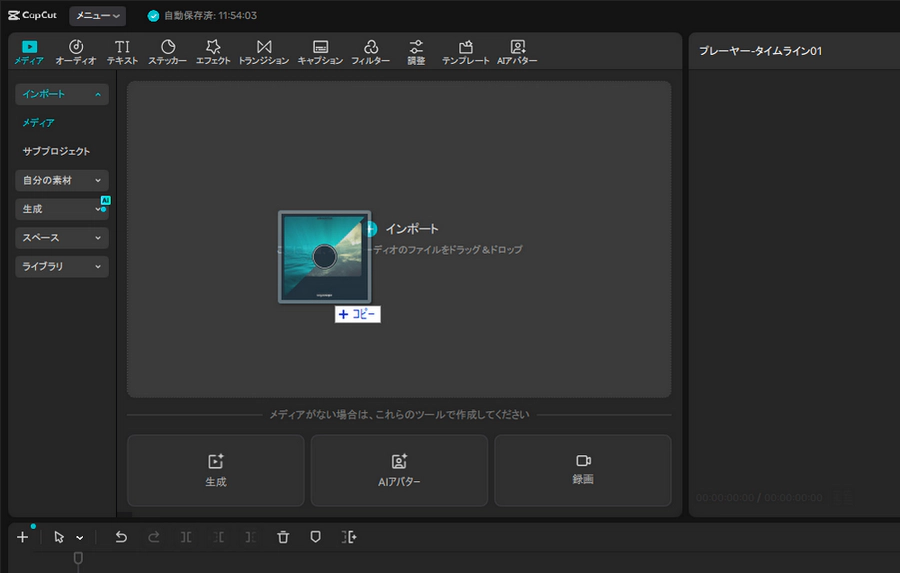The image size is (900, 573).
Task: Click the auto-save checkmark status icon
Action: (153, 16)
